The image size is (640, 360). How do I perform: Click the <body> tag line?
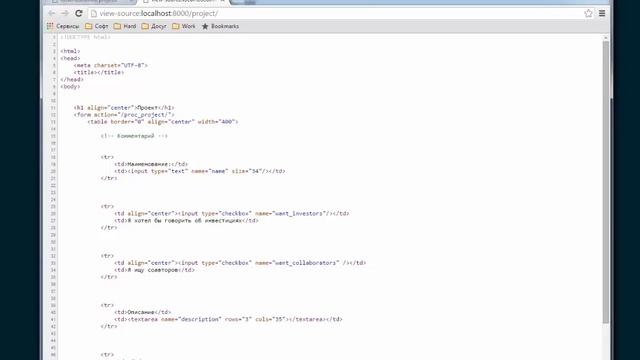(70, 87)
